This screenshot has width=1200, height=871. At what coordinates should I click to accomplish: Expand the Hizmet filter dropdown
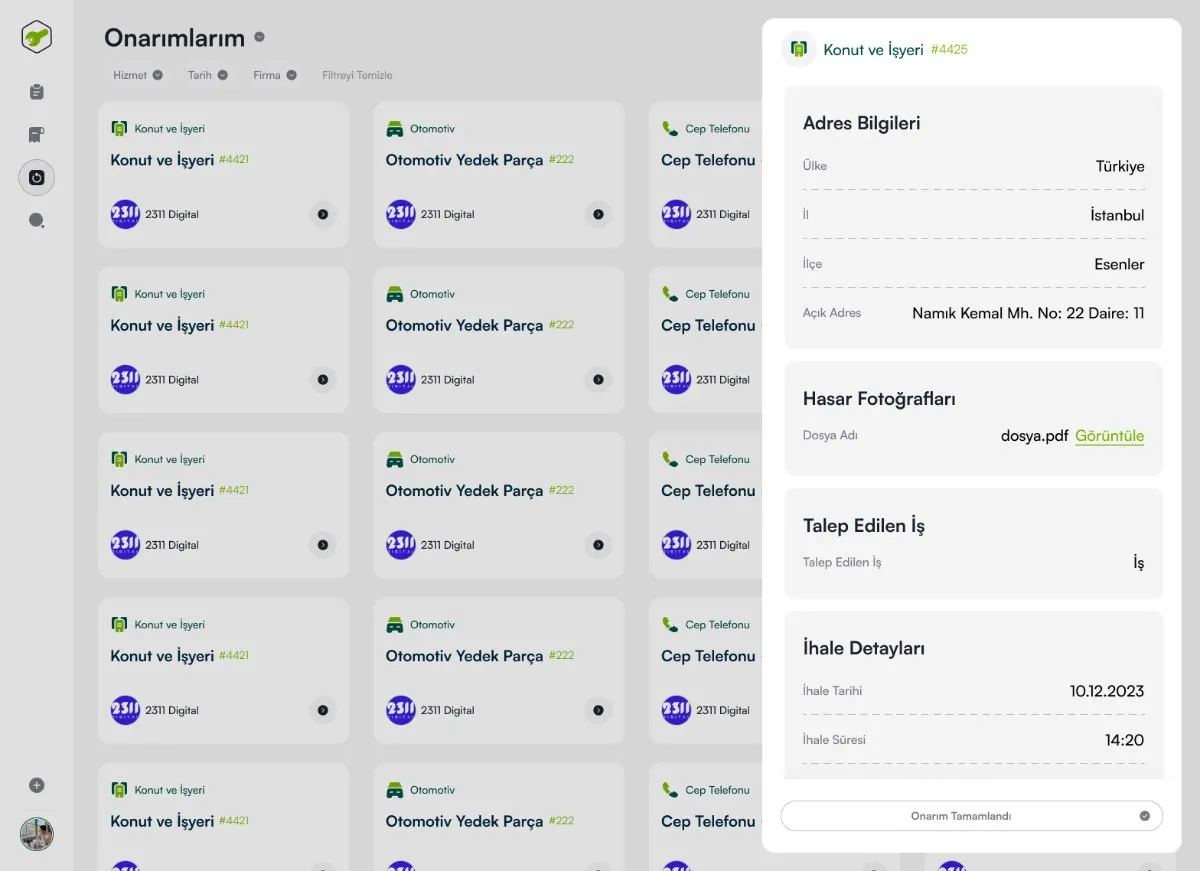pos(138,75)
